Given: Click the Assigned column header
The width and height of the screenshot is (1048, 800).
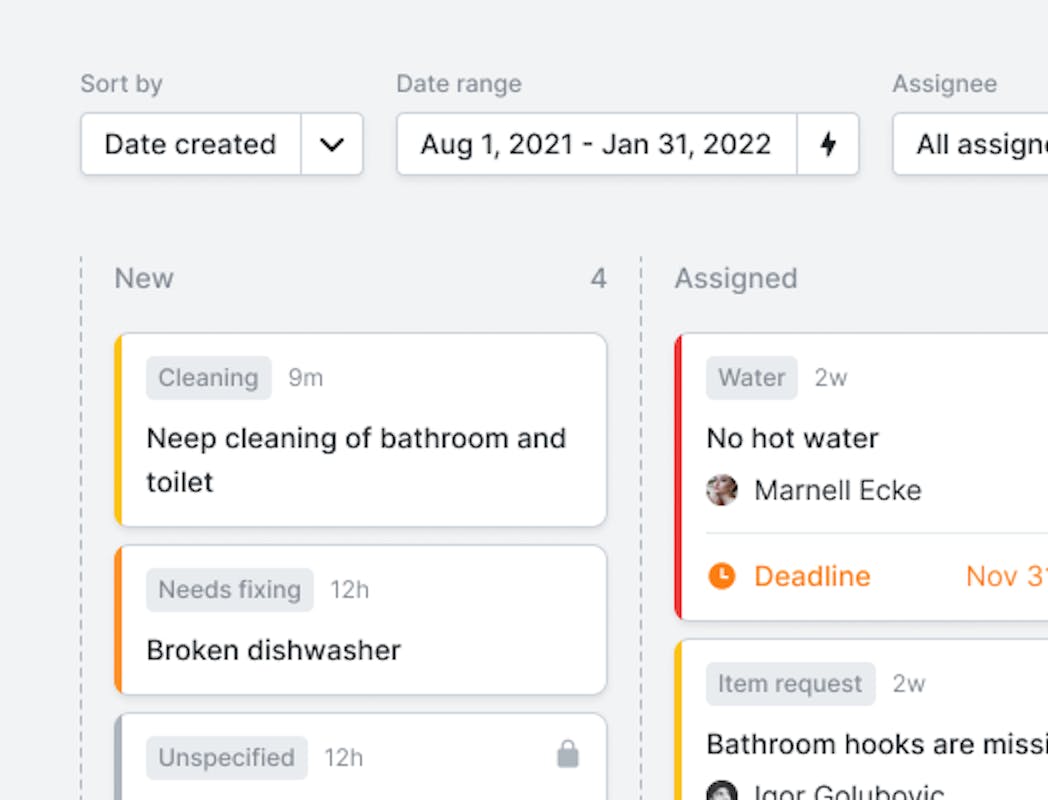Looking at the screenshot, I should [x=736, y=278].
